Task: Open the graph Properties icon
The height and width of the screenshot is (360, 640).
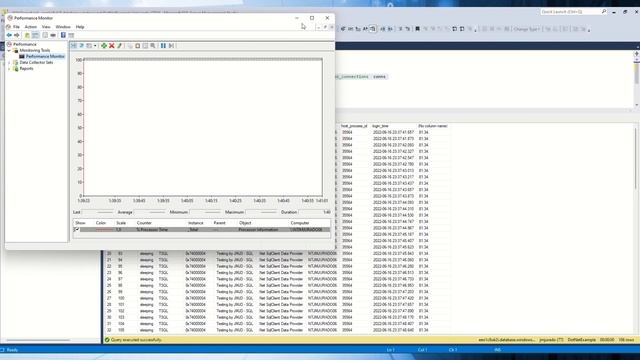Action: (145, 46)
